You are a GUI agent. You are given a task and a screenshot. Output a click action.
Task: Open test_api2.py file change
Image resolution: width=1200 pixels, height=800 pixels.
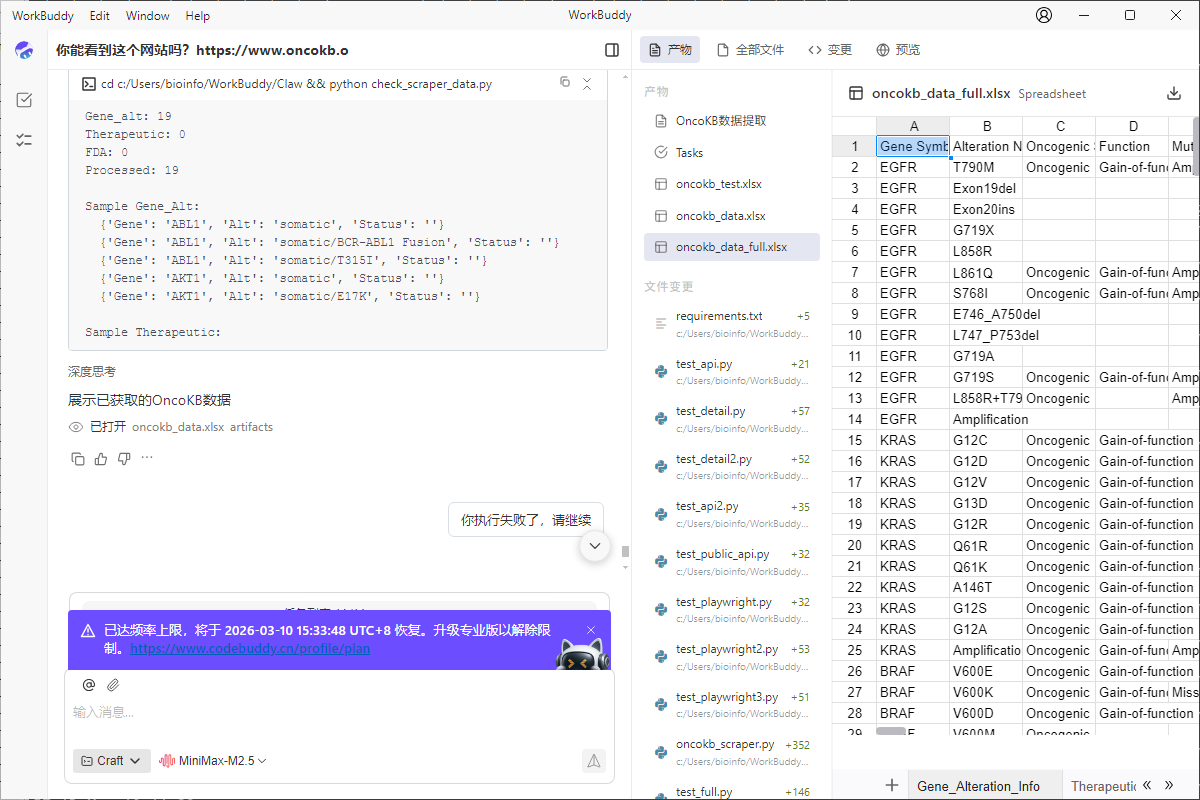(732, 514)
